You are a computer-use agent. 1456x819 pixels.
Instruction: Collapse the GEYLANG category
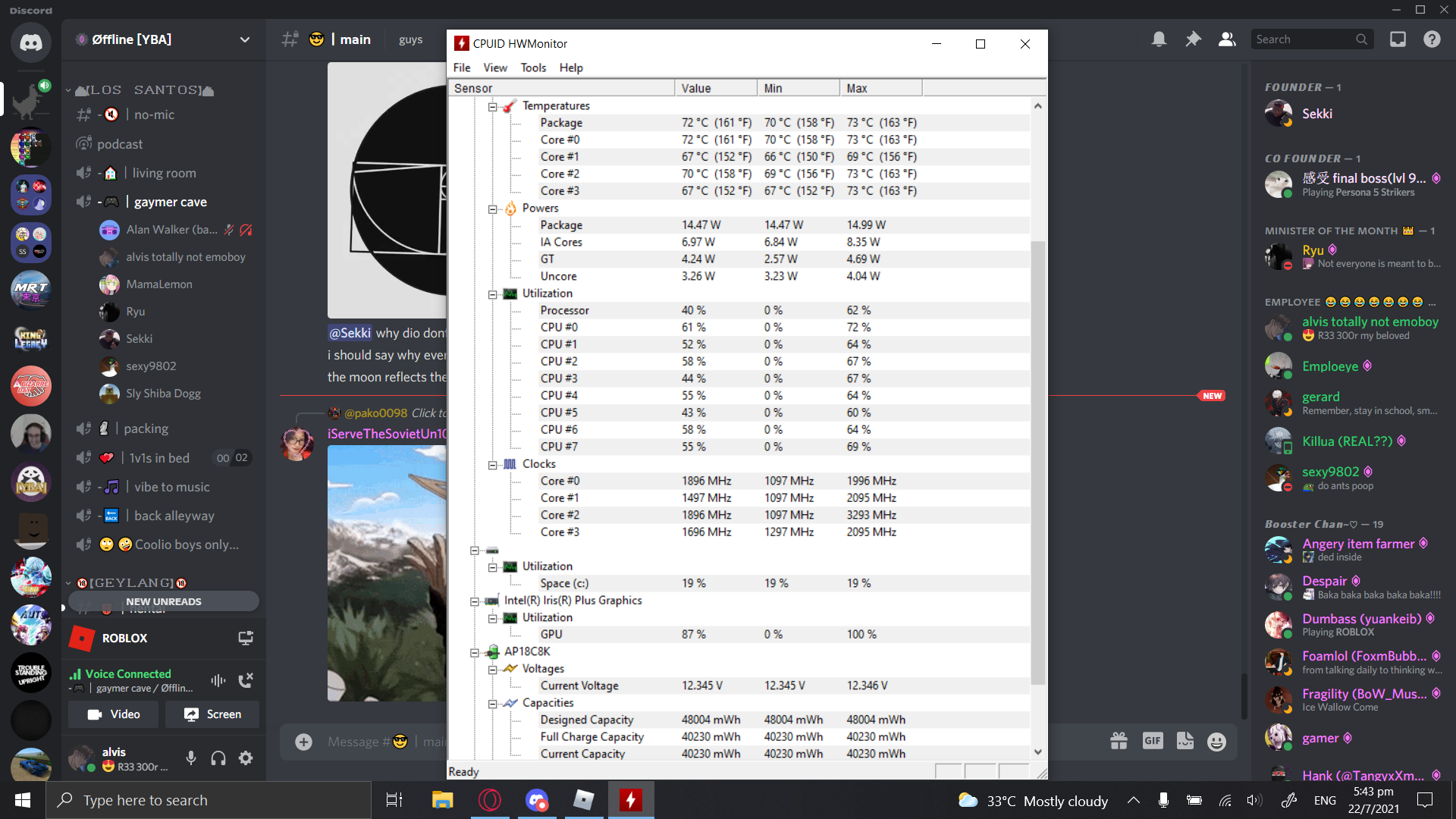pos(127,582)
